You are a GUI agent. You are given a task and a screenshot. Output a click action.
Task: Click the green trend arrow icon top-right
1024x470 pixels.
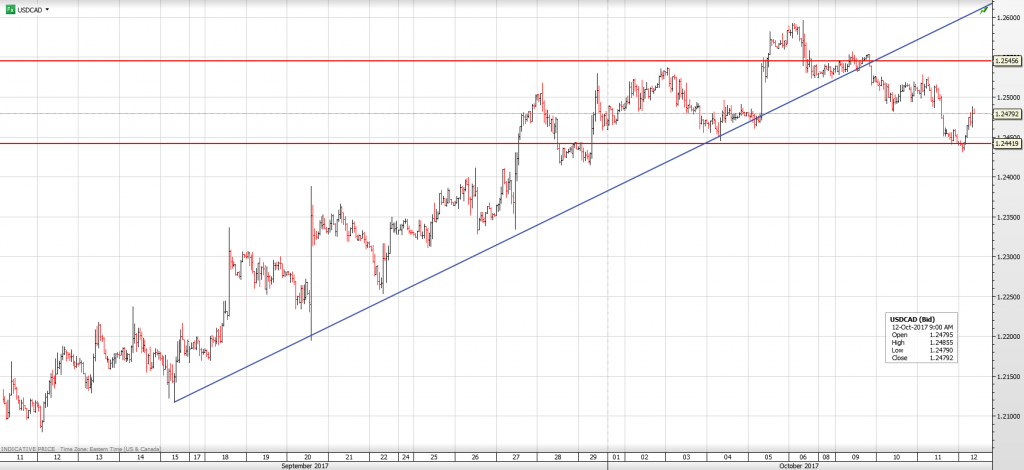[984, 9]
